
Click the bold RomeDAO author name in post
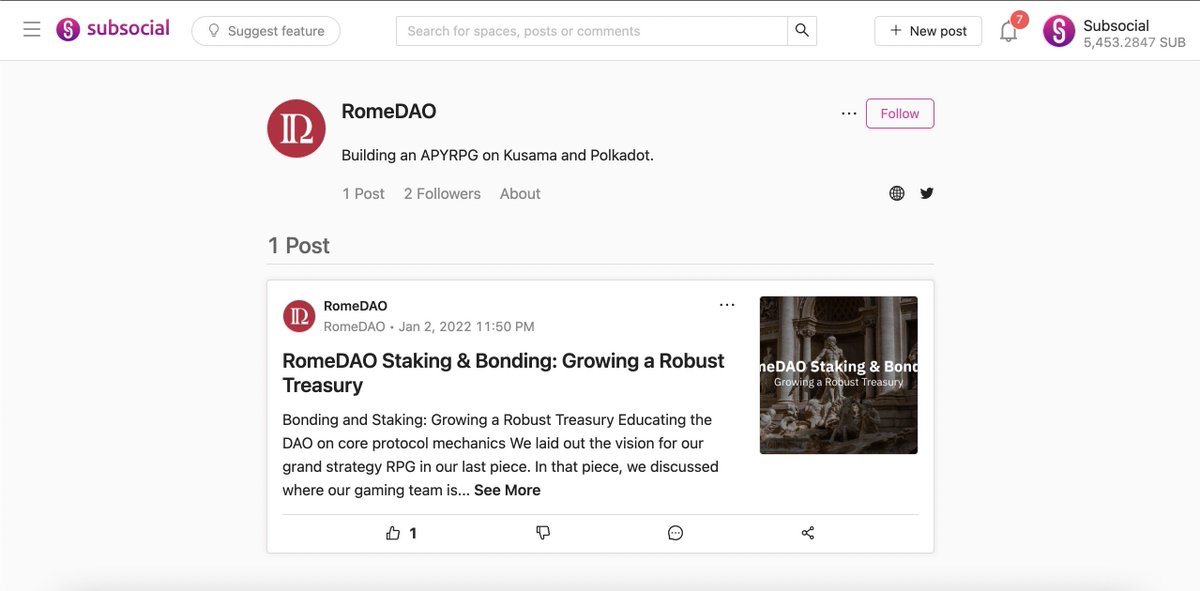coord(355,306)
